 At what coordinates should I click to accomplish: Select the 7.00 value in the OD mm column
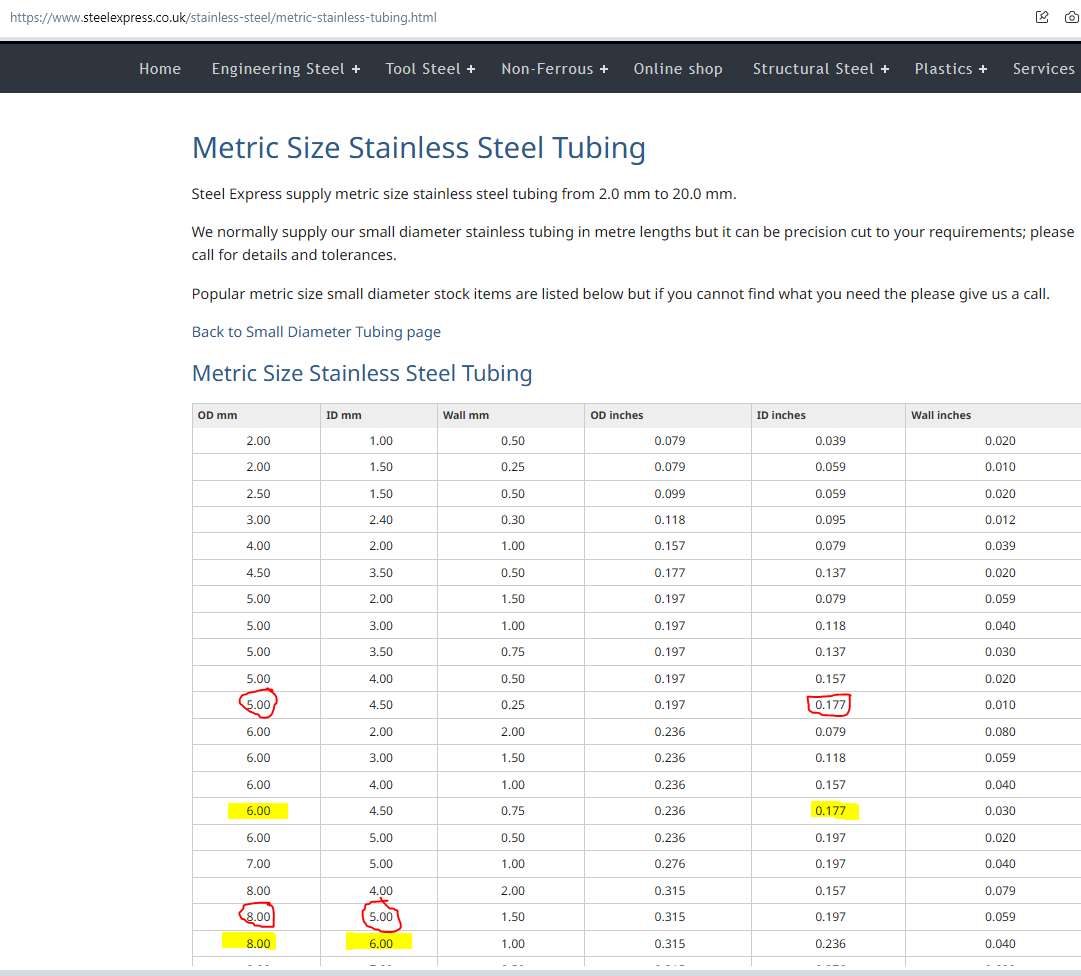point(259,864)
